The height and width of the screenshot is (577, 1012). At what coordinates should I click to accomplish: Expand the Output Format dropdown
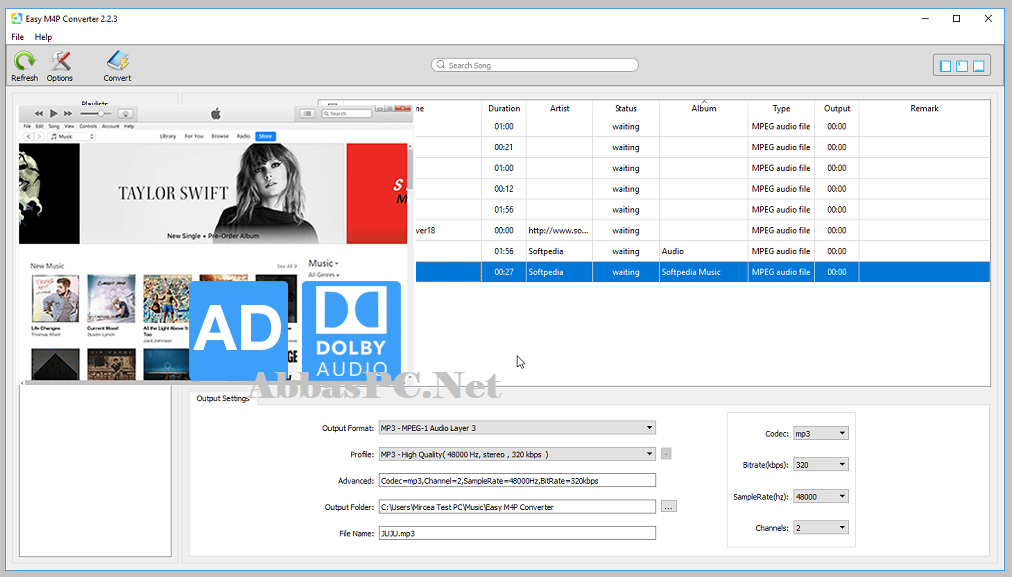(517, 428)
